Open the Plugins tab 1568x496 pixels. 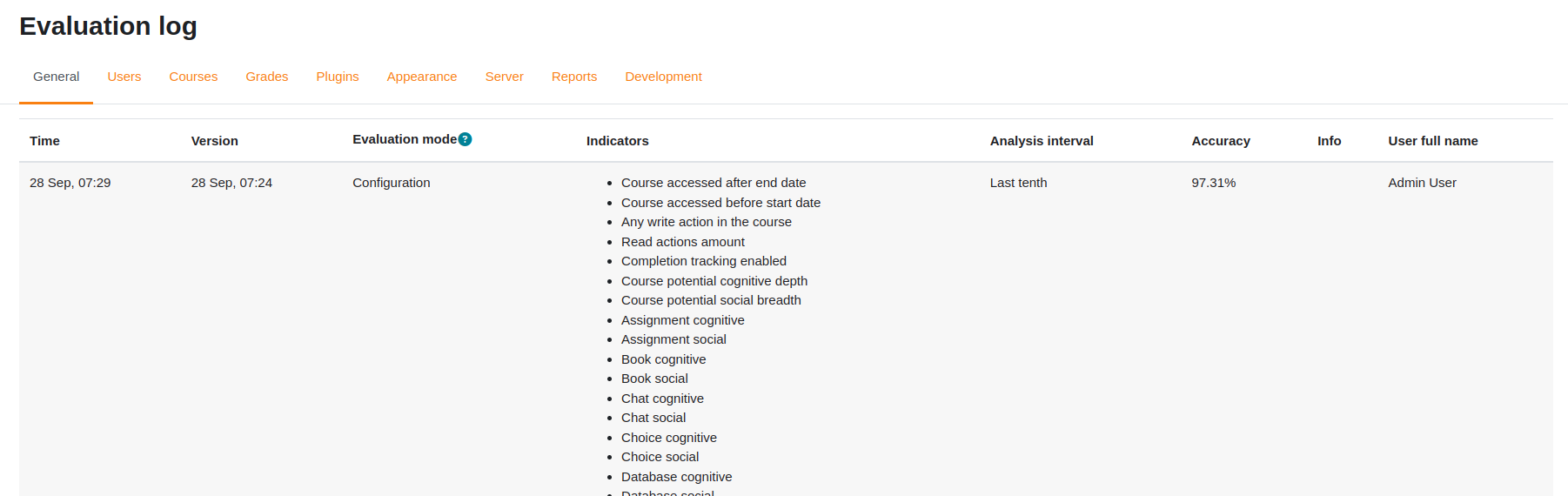pos(338,77)
